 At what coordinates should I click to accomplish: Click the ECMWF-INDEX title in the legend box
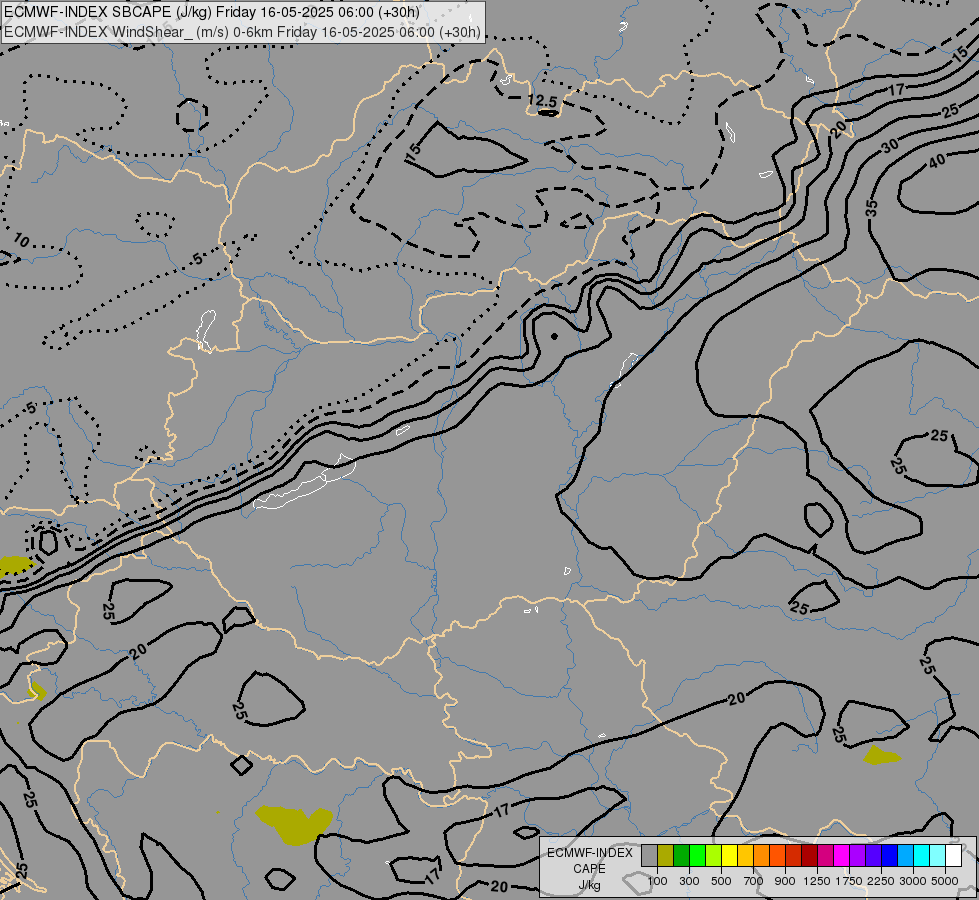click(x=590, y=853)
